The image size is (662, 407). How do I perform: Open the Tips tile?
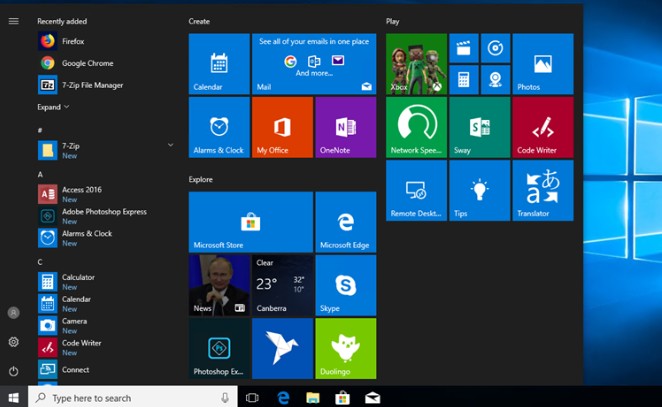click(480, 190)
